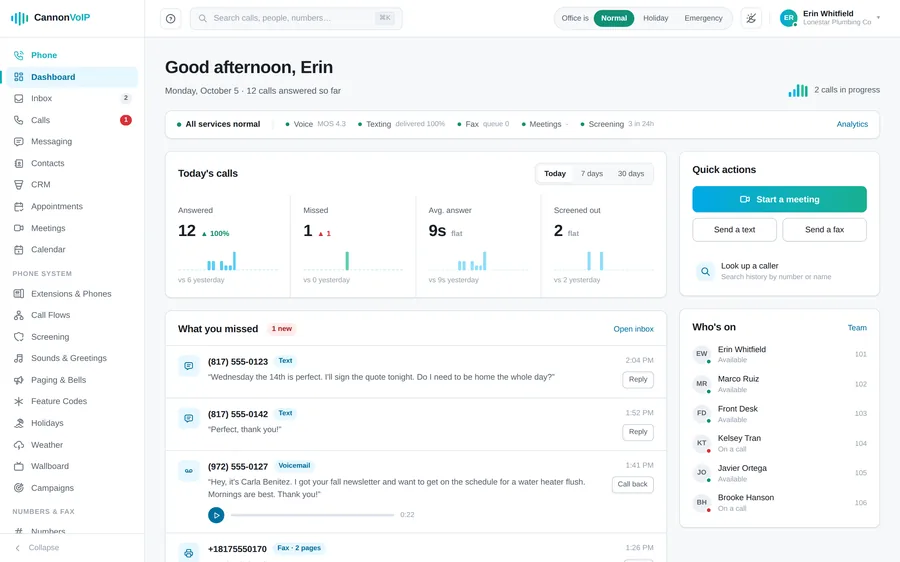Click the weather/sun icon button in header
Image resolution: width=900 pixels, height=562 pixels.
point(751,18)
